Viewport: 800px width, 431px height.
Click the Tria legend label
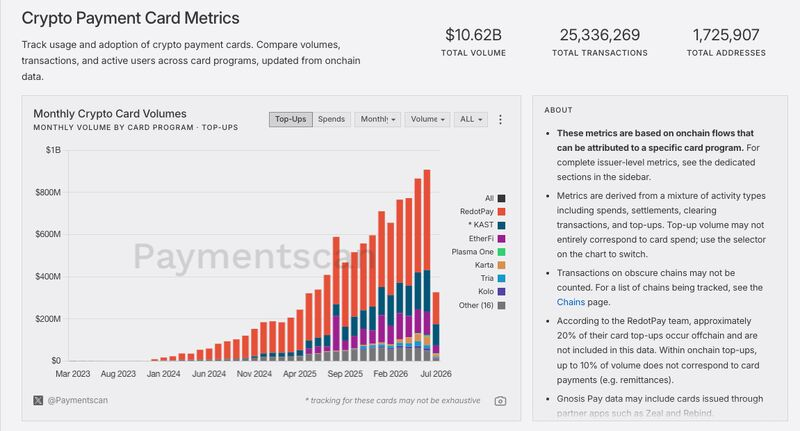pyautogui.click(x=487, y=278)
